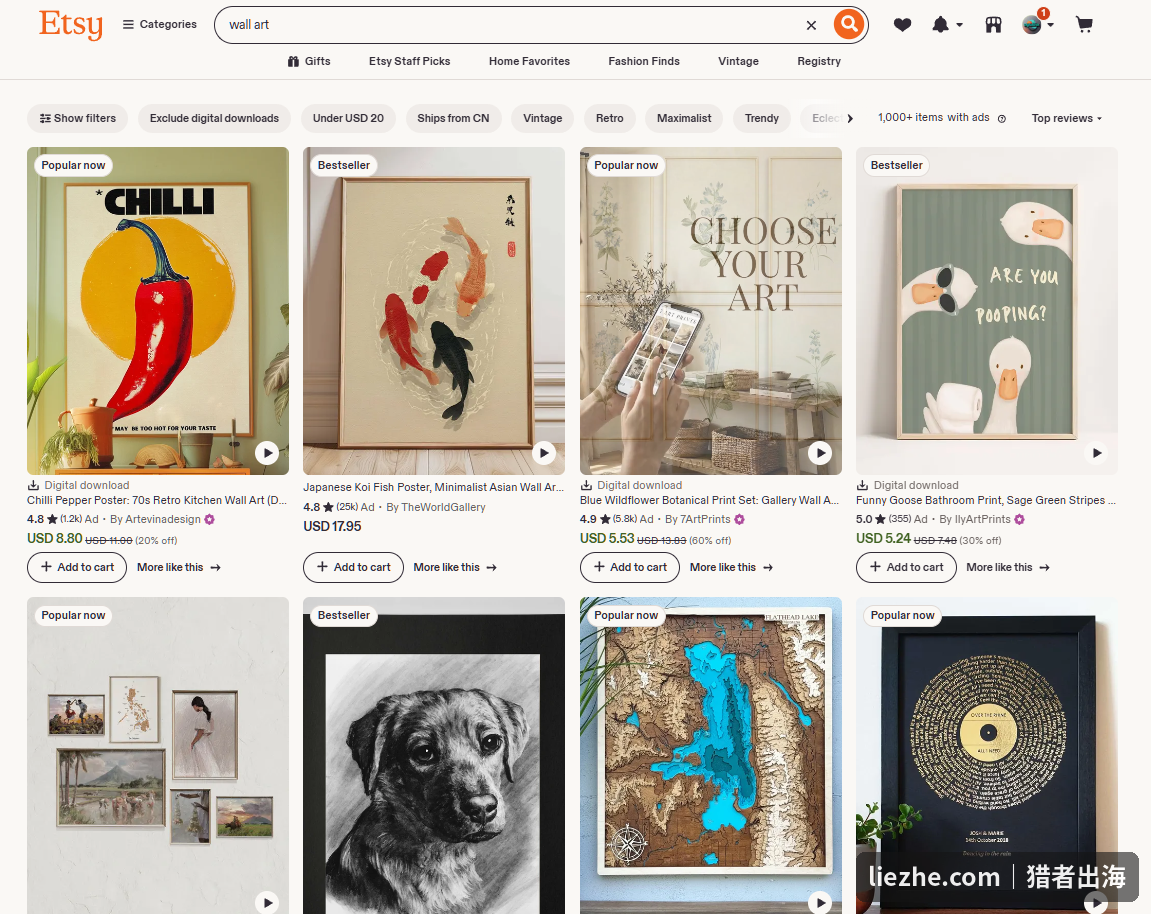Image resolution: width=1151 pixels, height=914 pixels.
Task: Open the wooden lake map image
Action: point(711,755)
